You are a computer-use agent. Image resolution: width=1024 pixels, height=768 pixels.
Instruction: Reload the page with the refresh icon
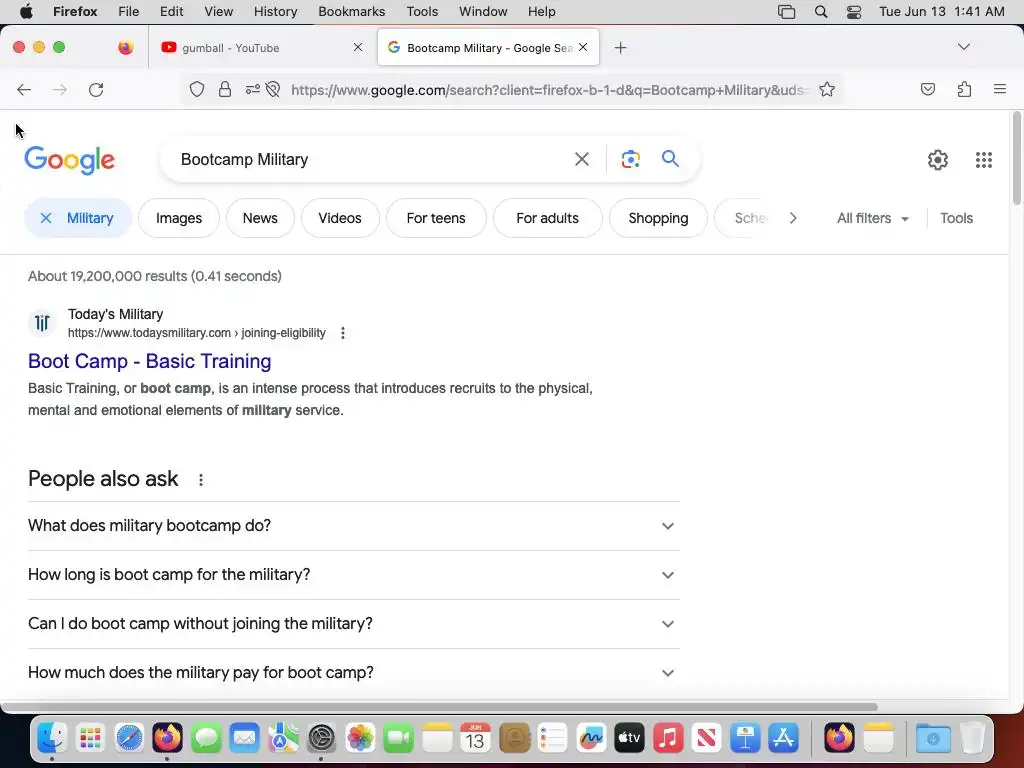pyautogui.click(x=96, y=89)
